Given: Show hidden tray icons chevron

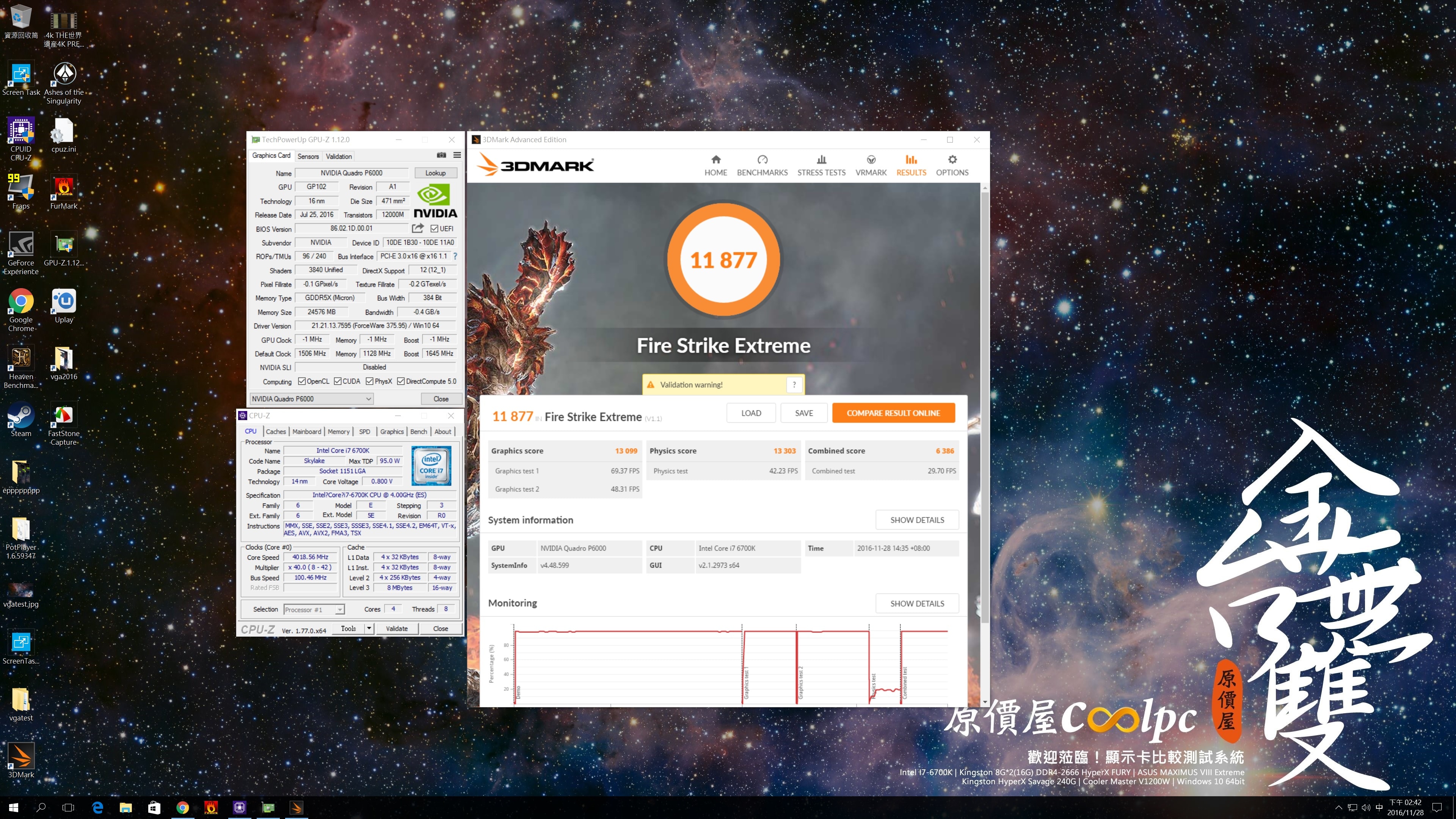Looking at the screenshot, I should pos(1338,808).
